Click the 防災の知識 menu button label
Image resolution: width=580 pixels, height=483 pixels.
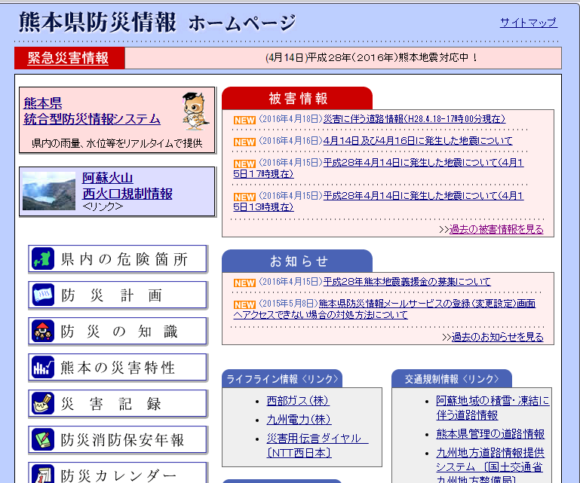pyautogui.click(x=119, y=331)
